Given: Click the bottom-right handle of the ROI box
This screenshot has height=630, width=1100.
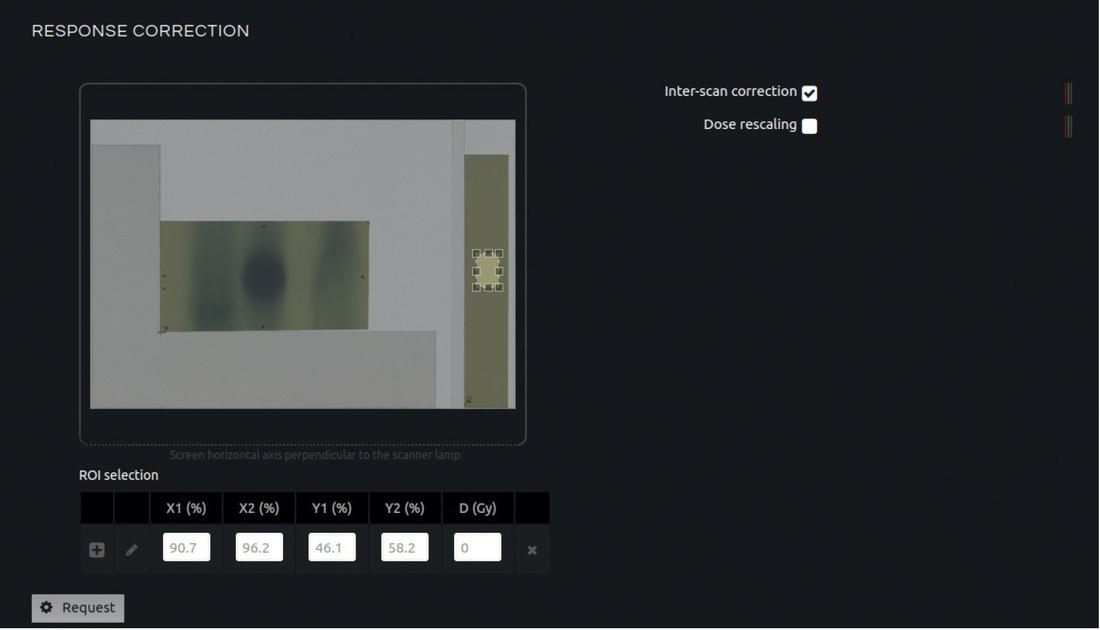Looking at the screenshot, I should click(499, 287).
